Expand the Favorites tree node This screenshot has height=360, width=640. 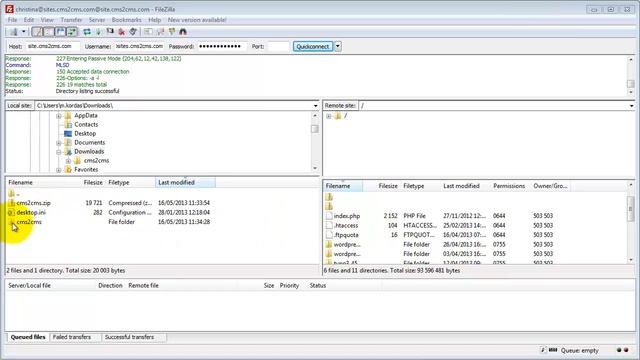click(x=59, y=170)
